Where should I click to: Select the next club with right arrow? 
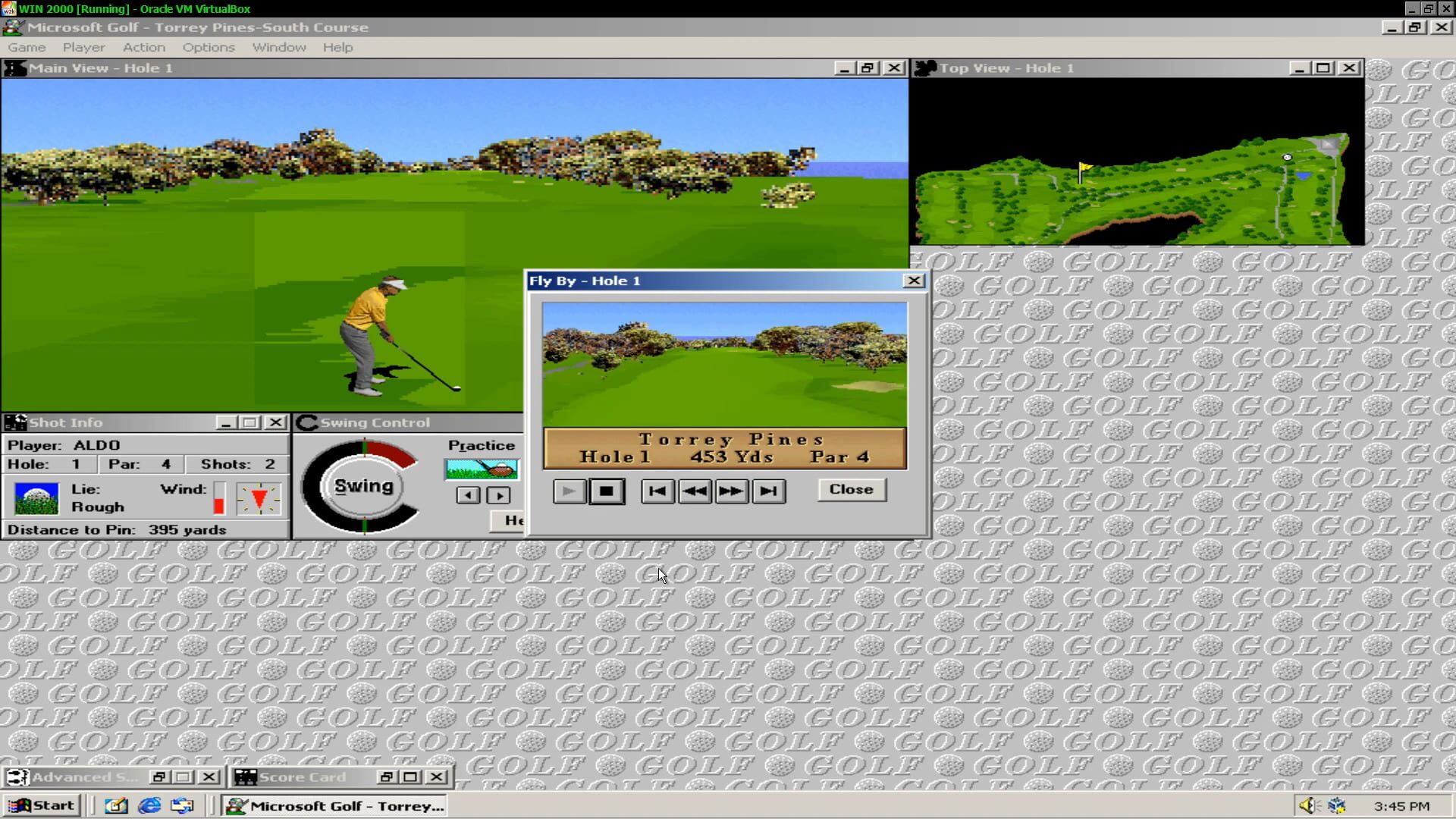pyautogui.click(x=498, y=494)
